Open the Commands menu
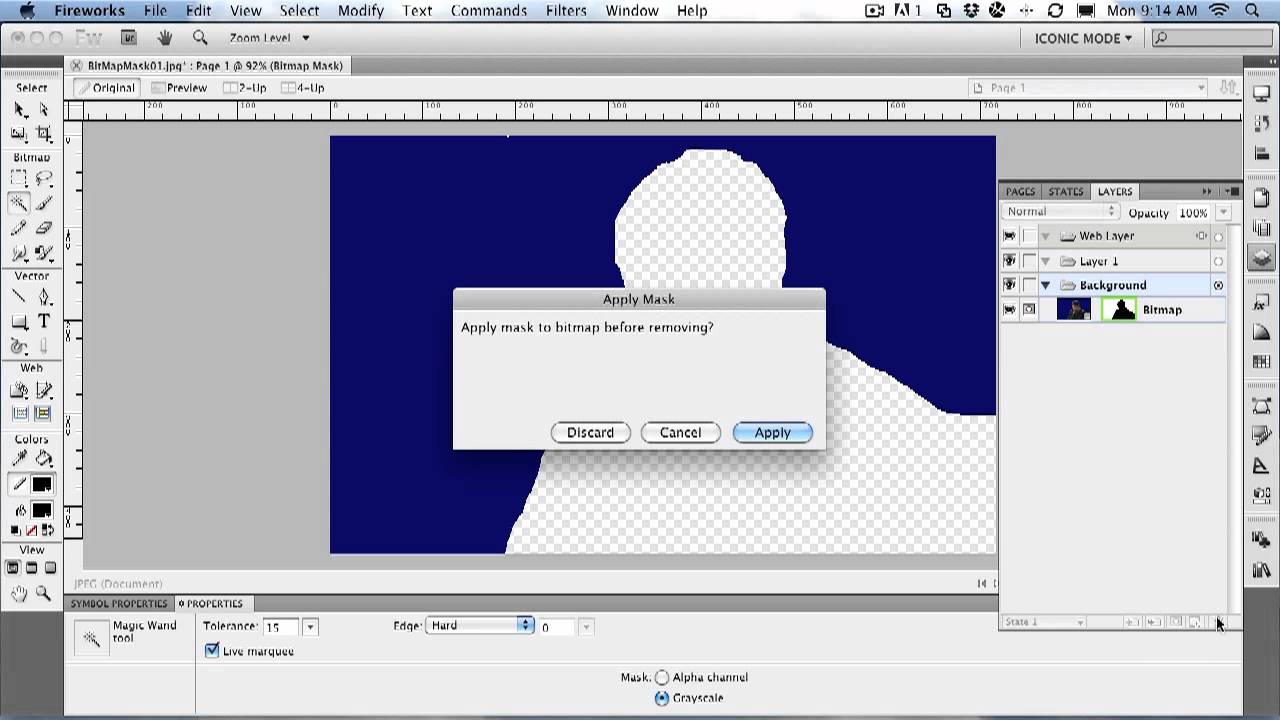This screenshot has width=1280, height=720. (489, 11)
